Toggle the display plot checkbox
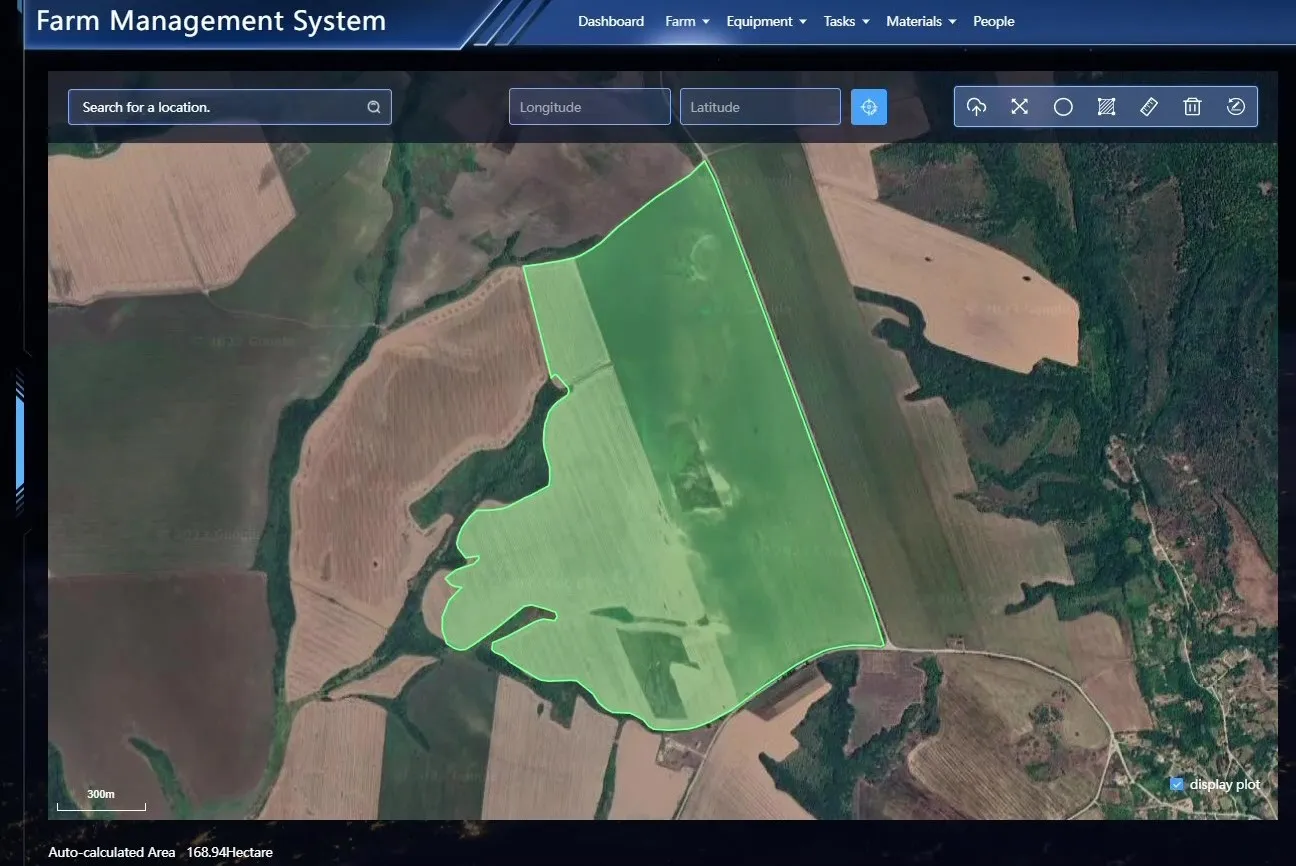This screenshot has width=1296, height=866. pyautogui.click(x=1177, y=784)
